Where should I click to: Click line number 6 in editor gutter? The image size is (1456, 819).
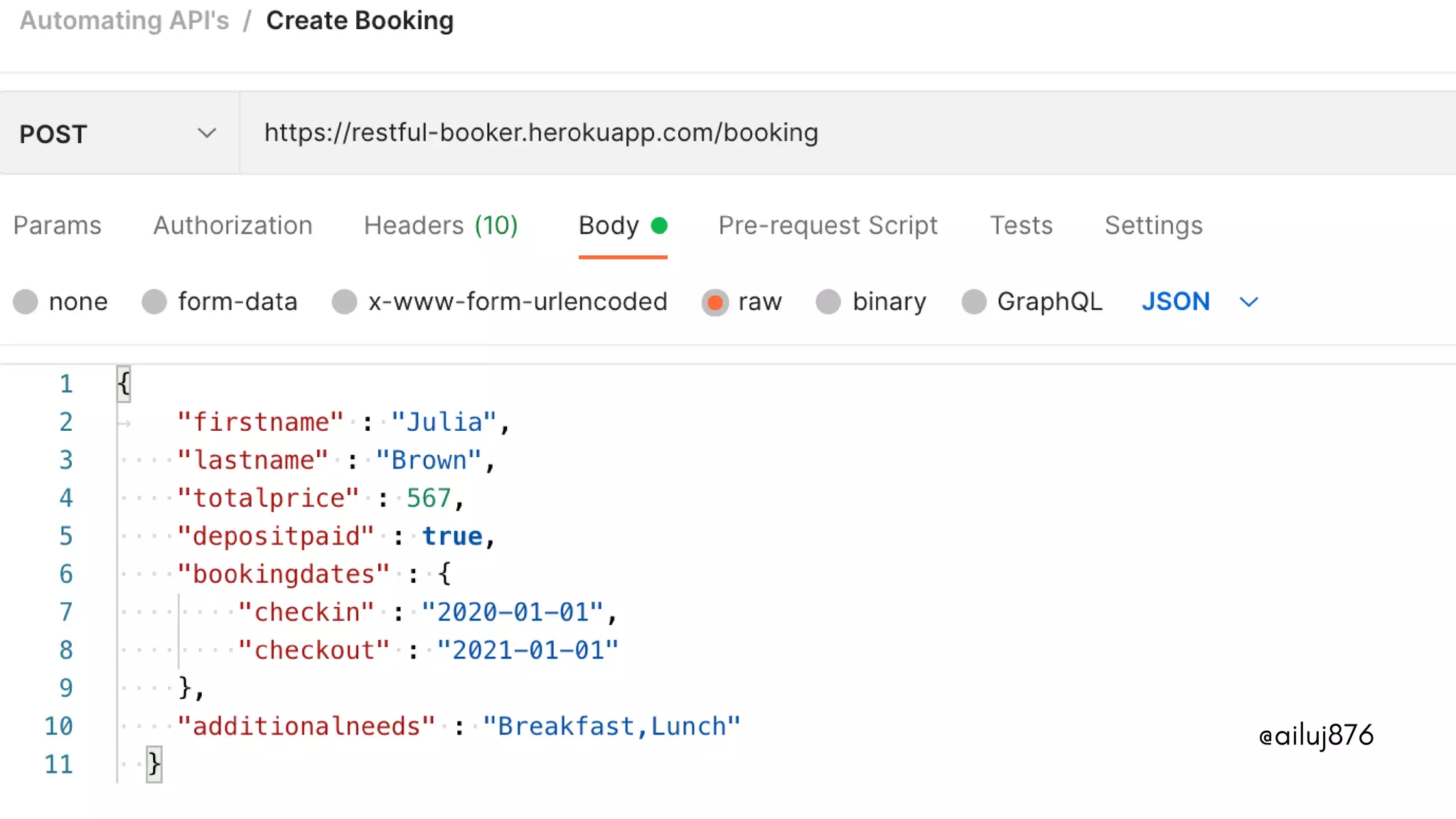coord(65,574)
